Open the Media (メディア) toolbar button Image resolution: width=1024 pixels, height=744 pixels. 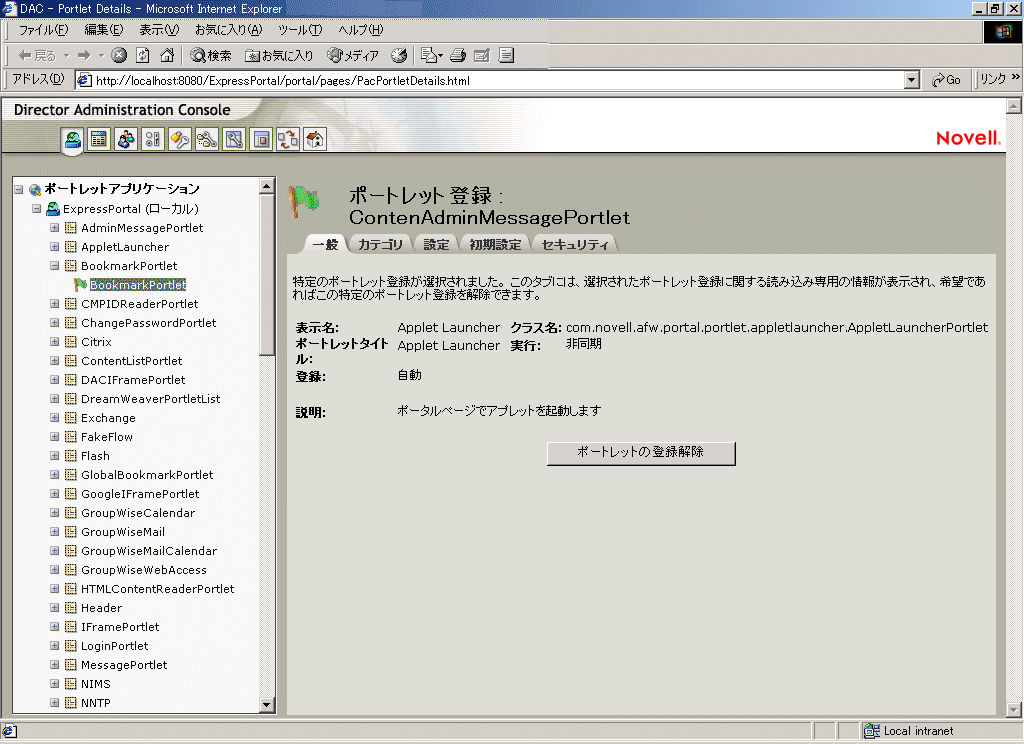click(x=353, y=56)
